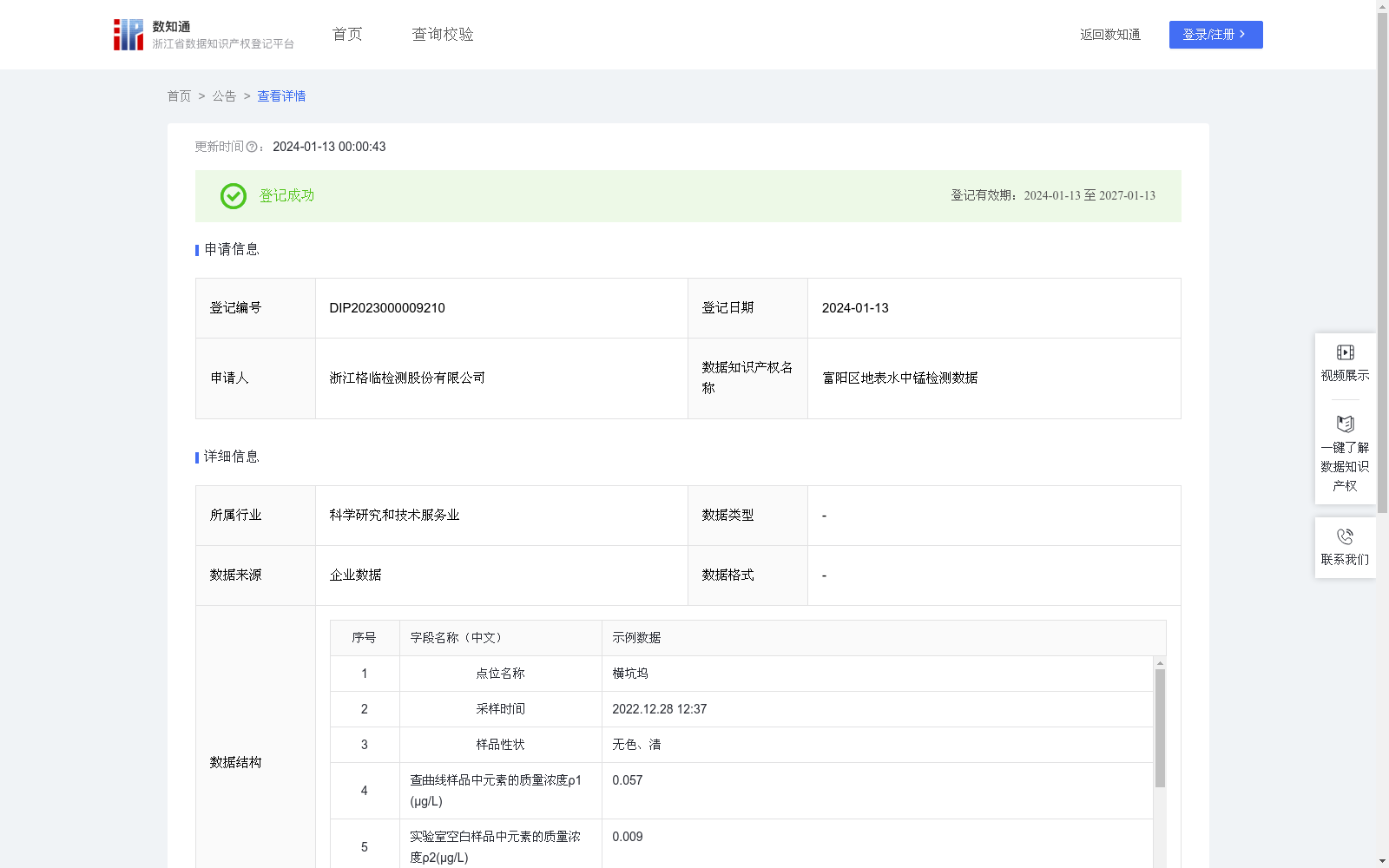This screenshot has width=1389, height=868.
Task: Click the 登录/注册 button
Action: point(1215,35)
